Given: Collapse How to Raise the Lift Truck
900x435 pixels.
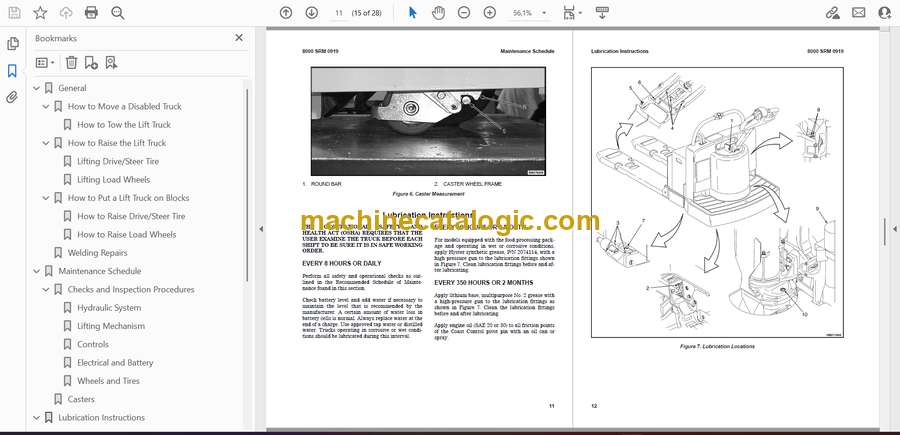Looking at the screenshot, I should click(x=46, y=143).
